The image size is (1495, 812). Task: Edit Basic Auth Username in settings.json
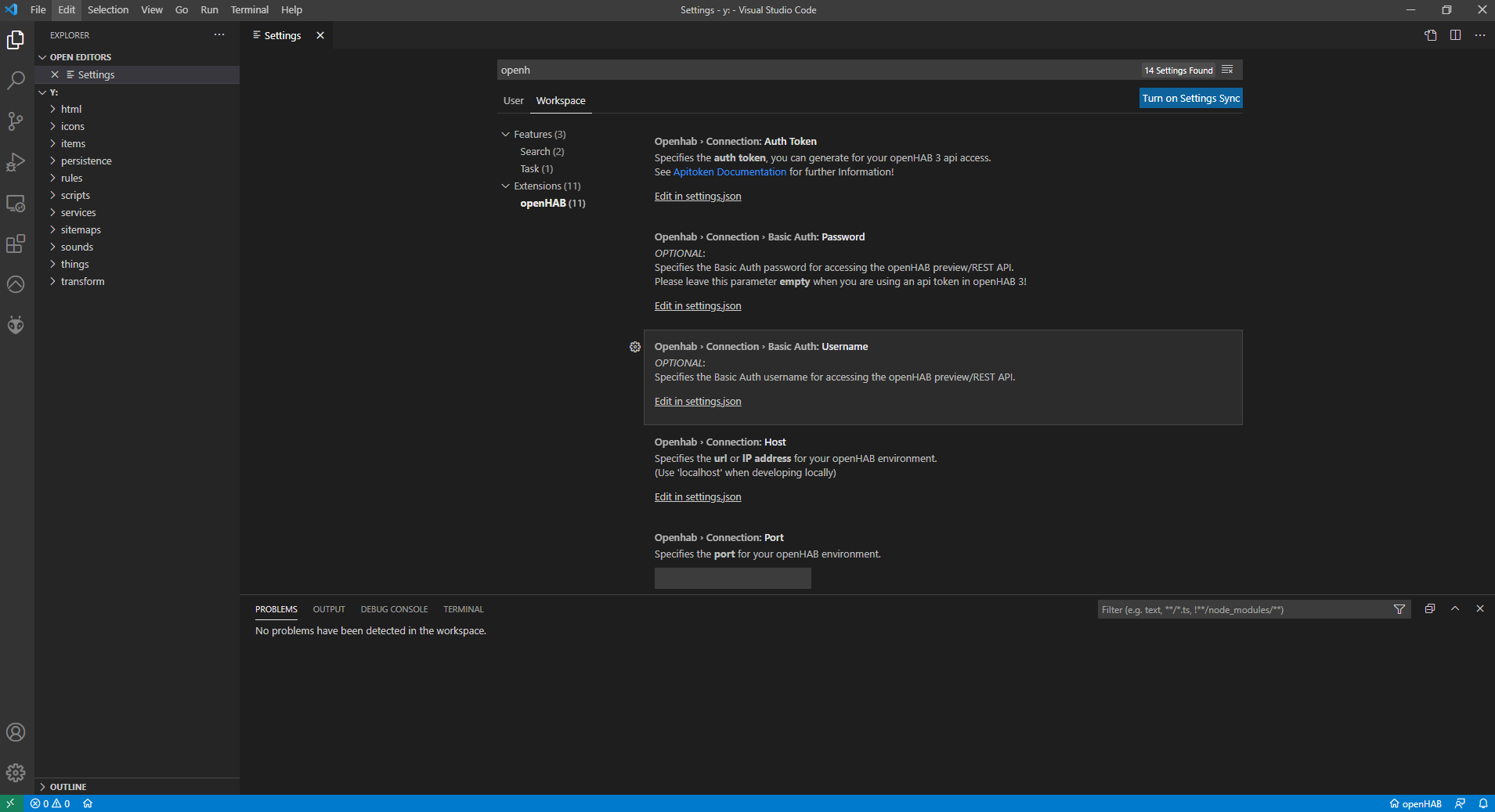[x=698, y=402]
